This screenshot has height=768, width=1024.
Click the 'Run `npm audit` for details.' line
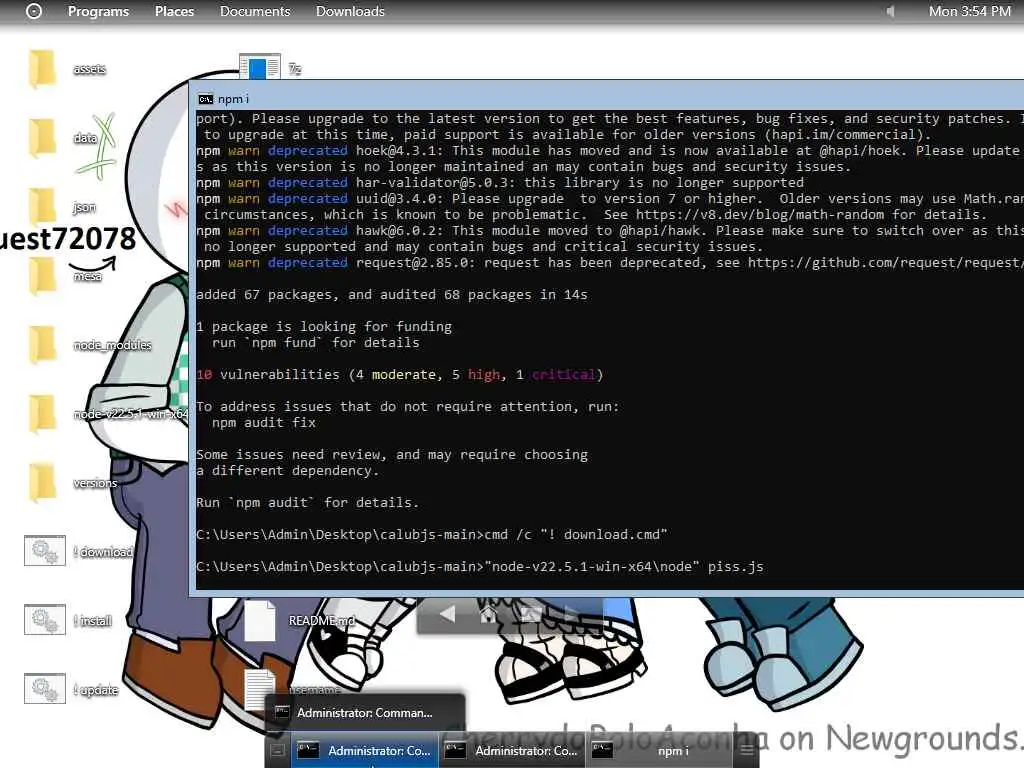click(307, 503)
